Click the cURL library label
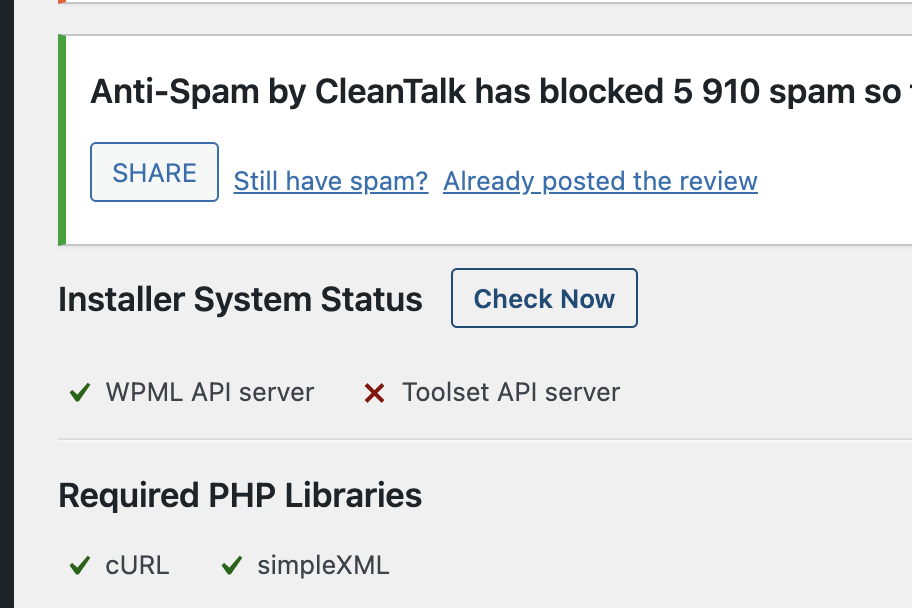Viewport: 912px width, 608px height. pyautogui.click(x=137, y=565)
